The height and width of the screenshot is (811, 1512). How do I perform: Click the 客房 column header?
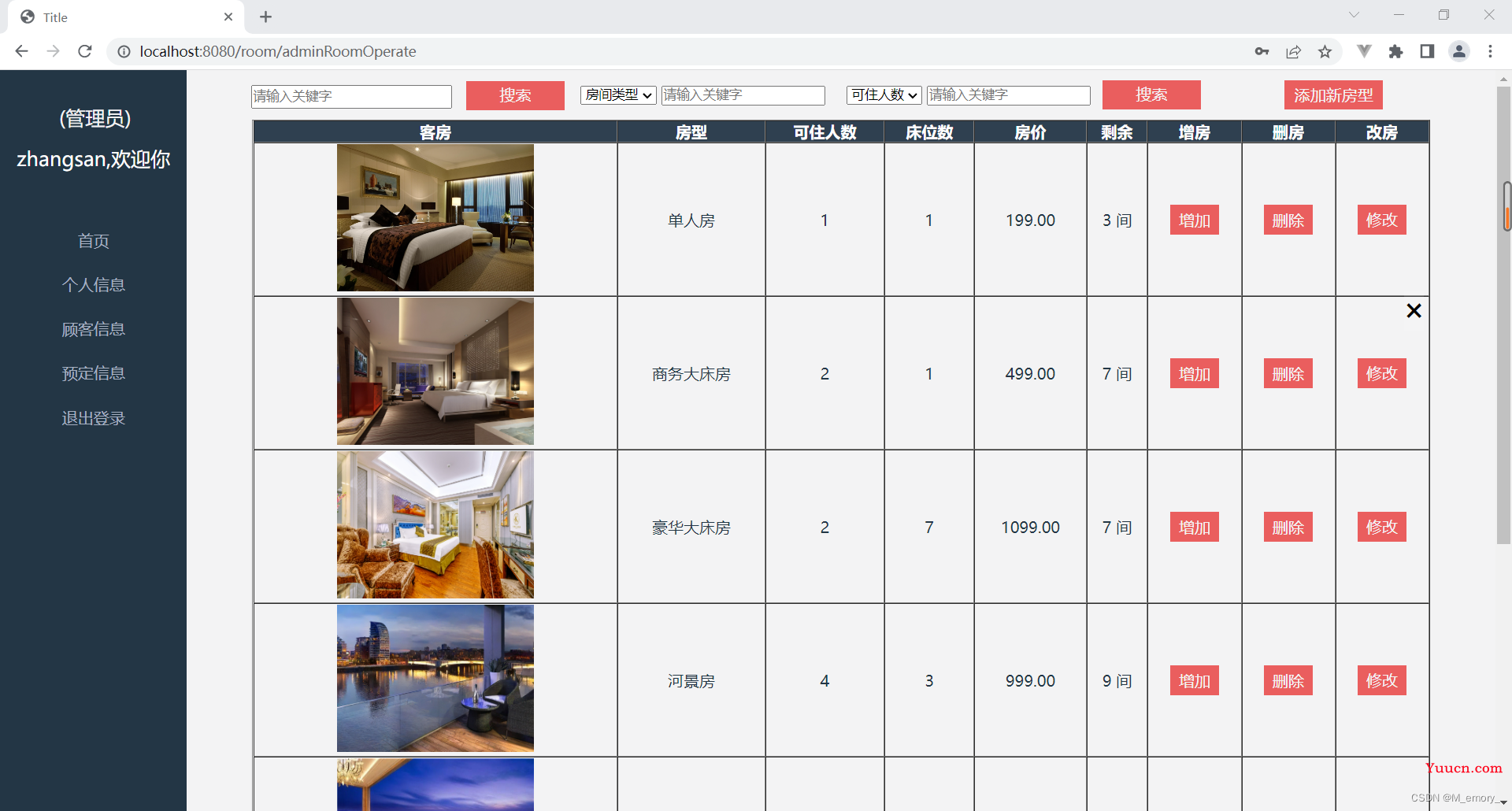pos(435,132)
